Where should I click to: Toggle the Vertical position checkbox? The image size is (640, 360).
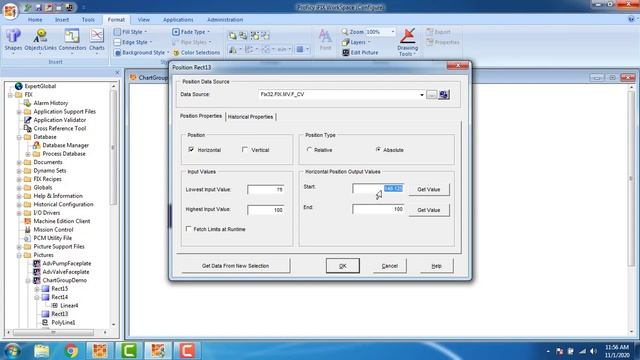tap(245, 149)
